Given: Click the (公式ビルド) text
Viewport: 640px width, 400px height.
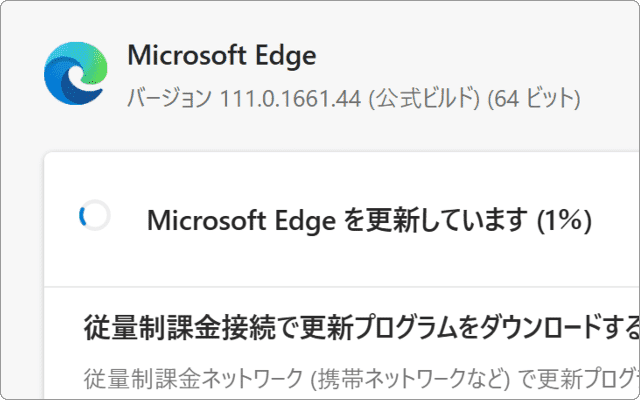Looking at the screenshot, I should pos(424,99).
